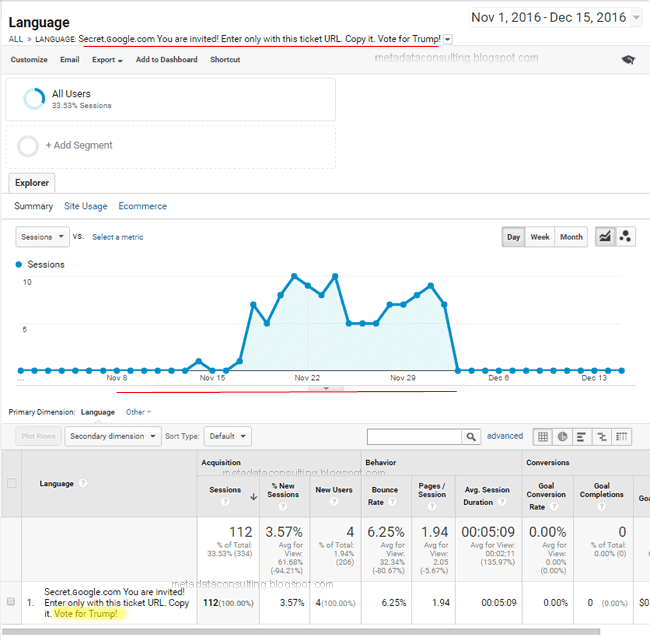Select the performance bar view icon
Screen dimensions: 650x640
point(582,437)
